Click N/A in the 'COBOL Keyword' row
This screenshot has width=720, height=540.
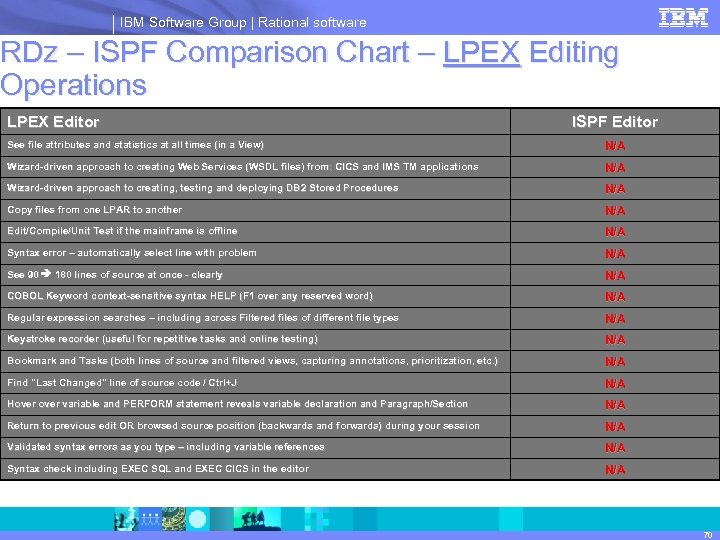coord(615,297)
